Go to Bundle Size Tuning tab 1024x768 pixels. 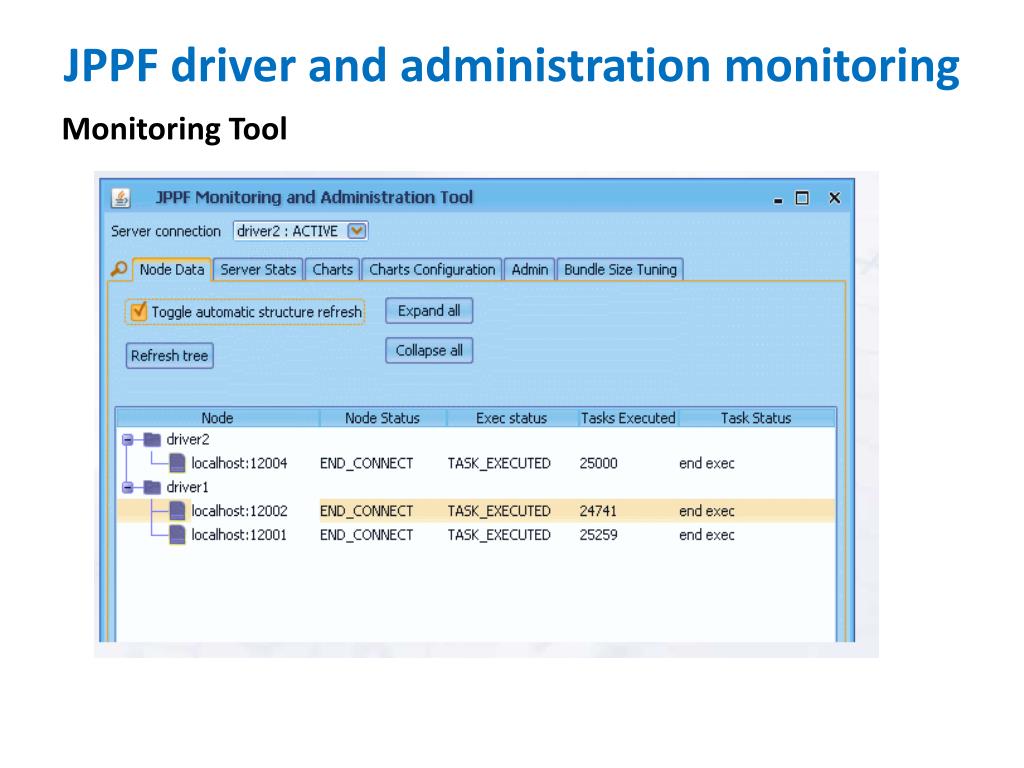coord(620,270)
